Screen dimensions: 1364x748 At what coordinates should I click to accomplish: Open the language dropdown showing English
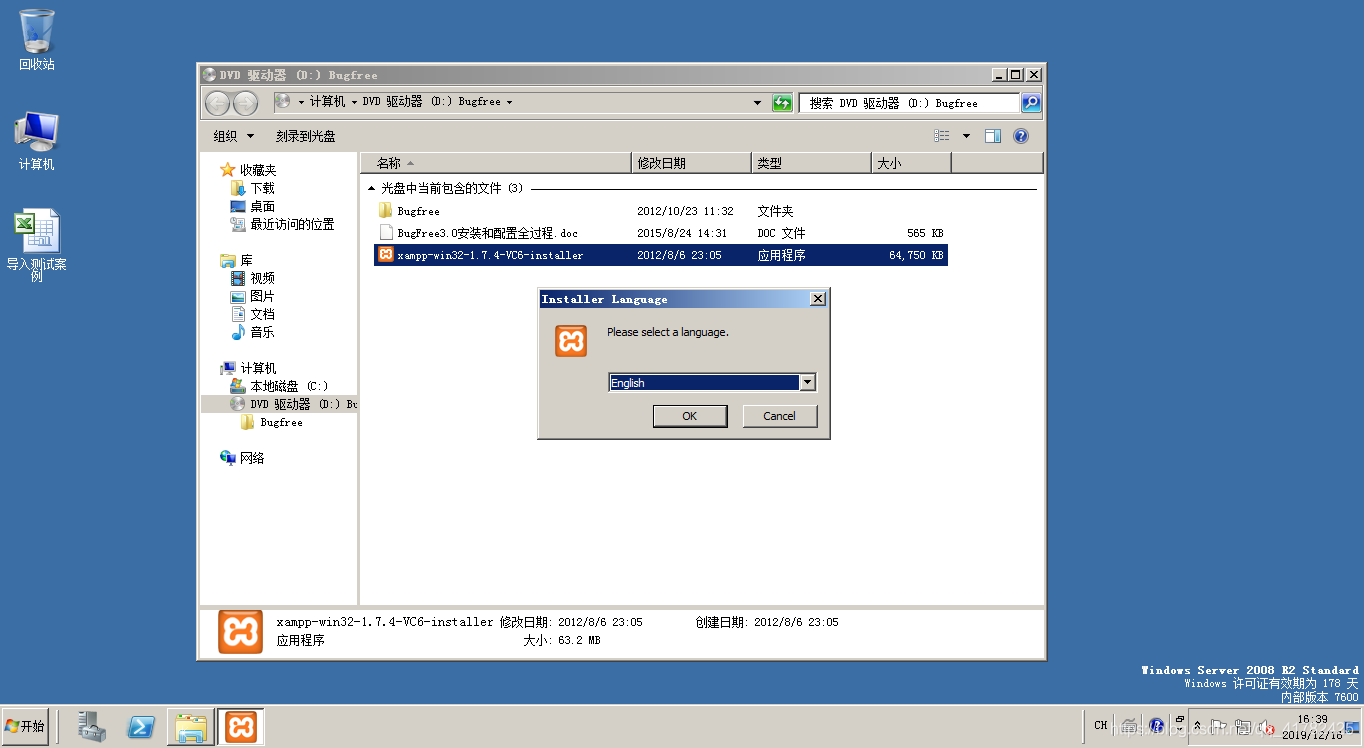pos(712,383)
